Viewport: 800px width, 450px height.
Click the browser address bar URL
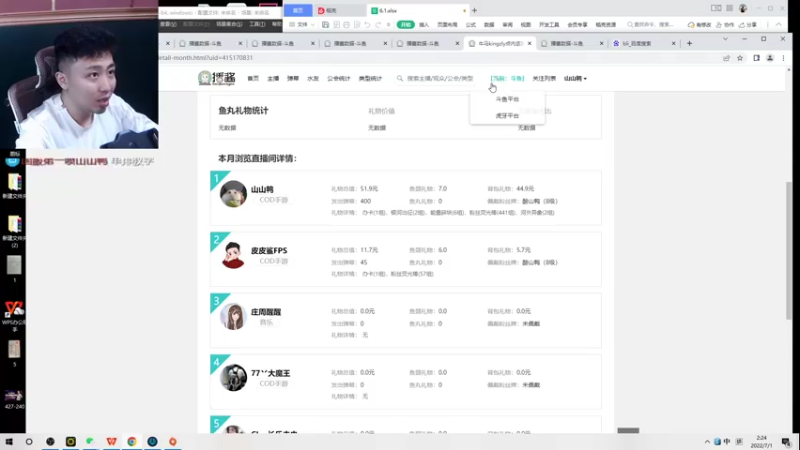[x=206, y=58]
